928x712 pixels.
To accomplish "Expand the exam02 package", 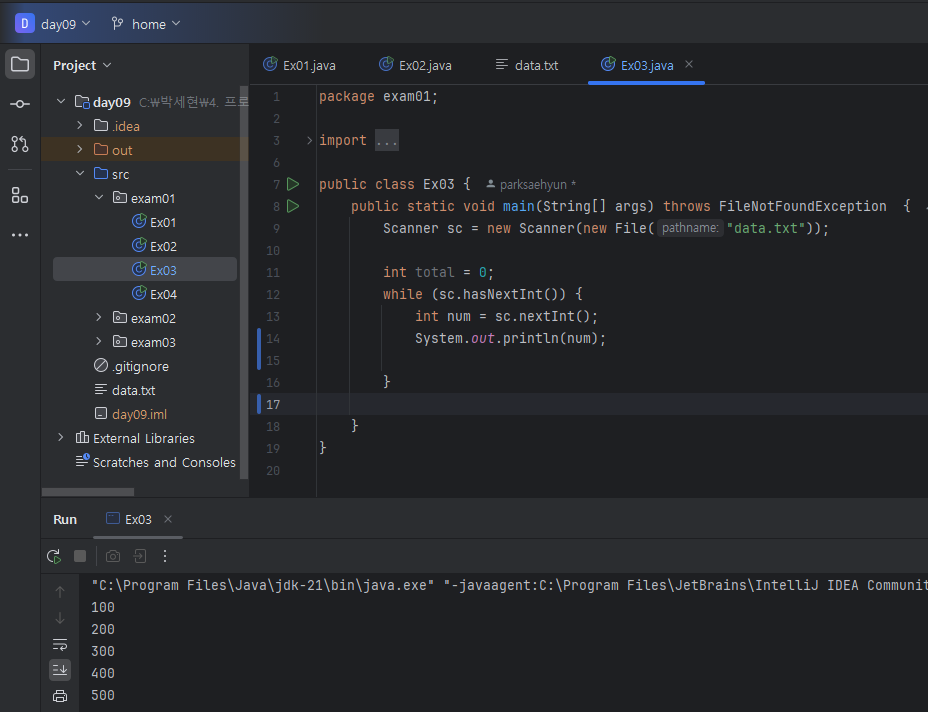I will click(x=98, y=318).
